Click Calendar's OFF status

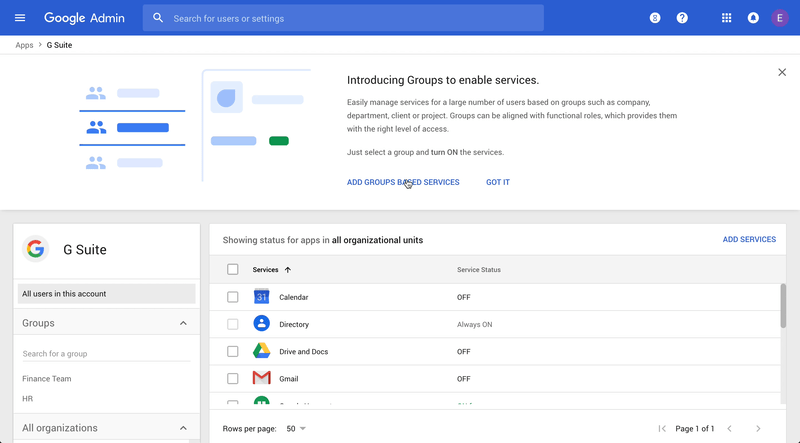[x=463, y=297]
